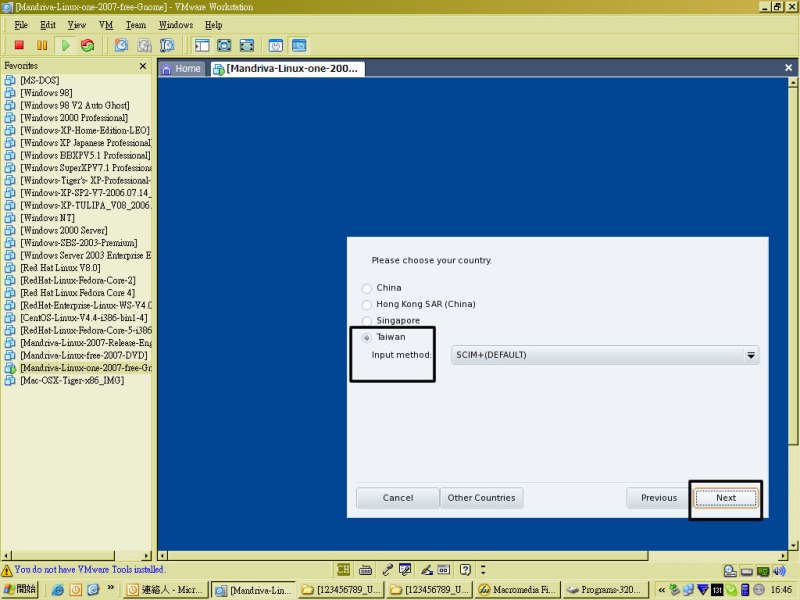Screen dimensions: 800x600
Task: Select [Mandriva-Linux-free-2007-DVD] in Favorites
Action: (x=84, y=356)
